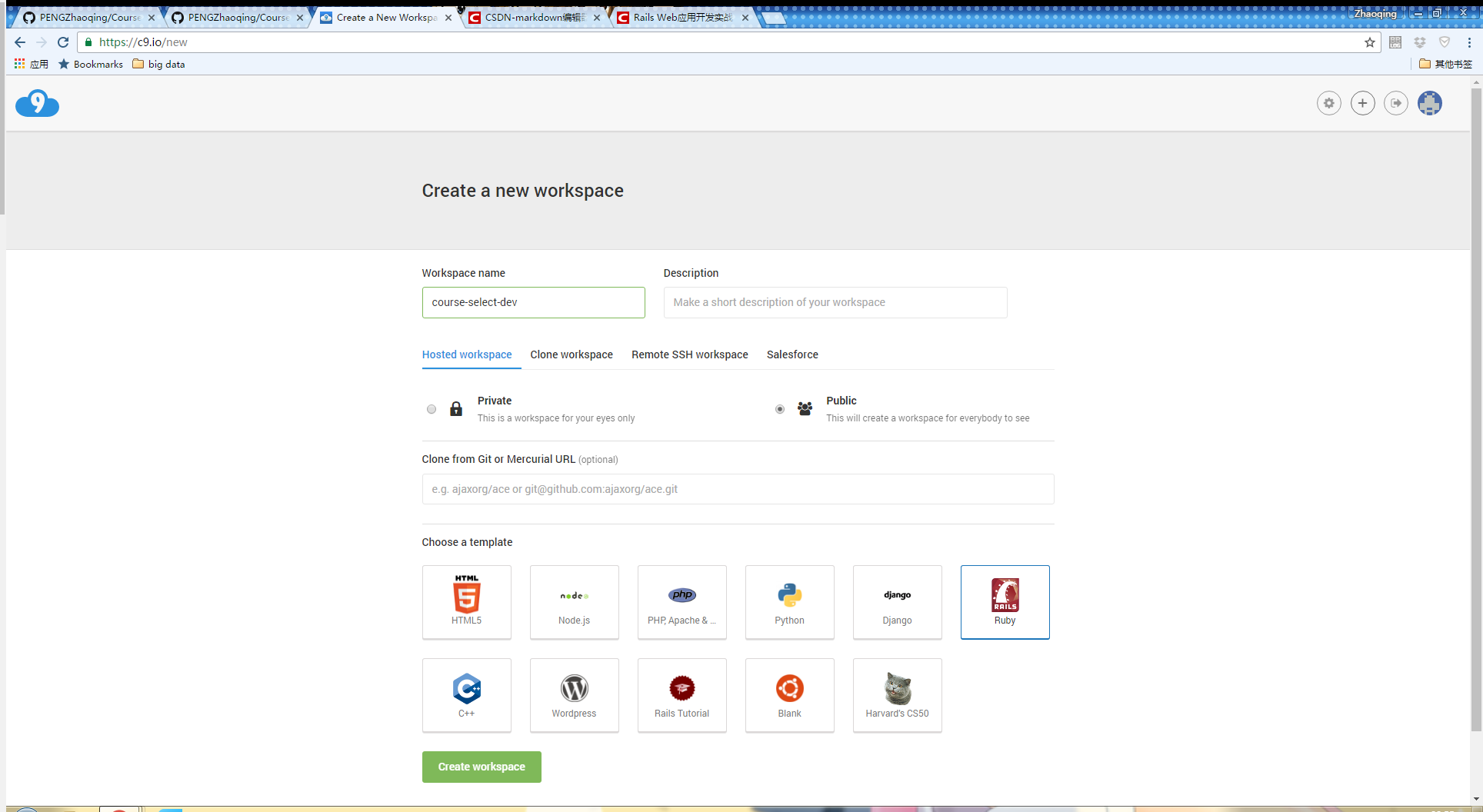This screenshot has height=812, width=1483.
Task: Click the Public people group icon
Action: tap(805, 408)
